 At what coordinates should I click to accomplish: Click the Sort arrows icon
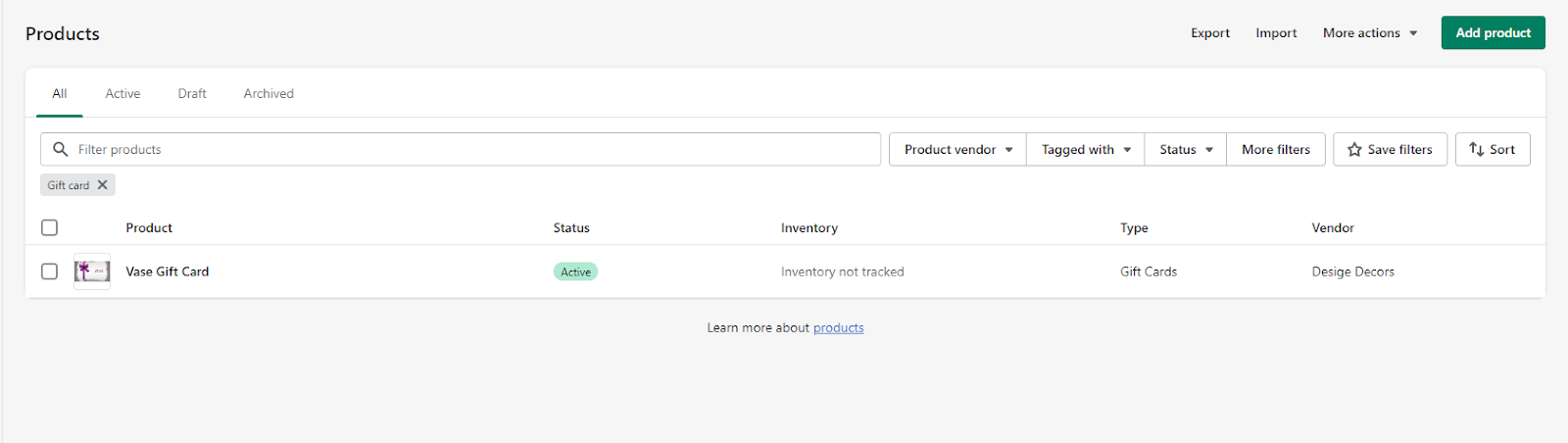point(1476,149)
